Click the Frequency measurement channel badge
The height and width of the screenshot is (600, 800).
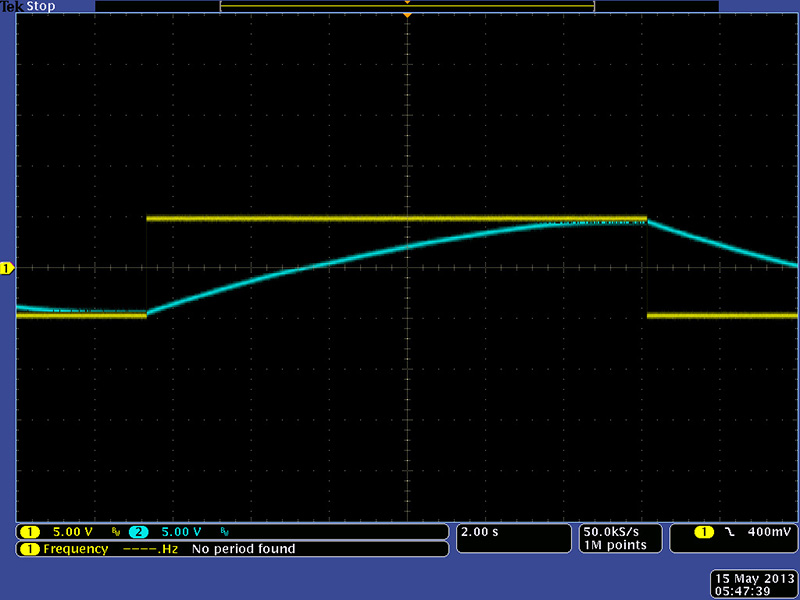tap(30, 549)
